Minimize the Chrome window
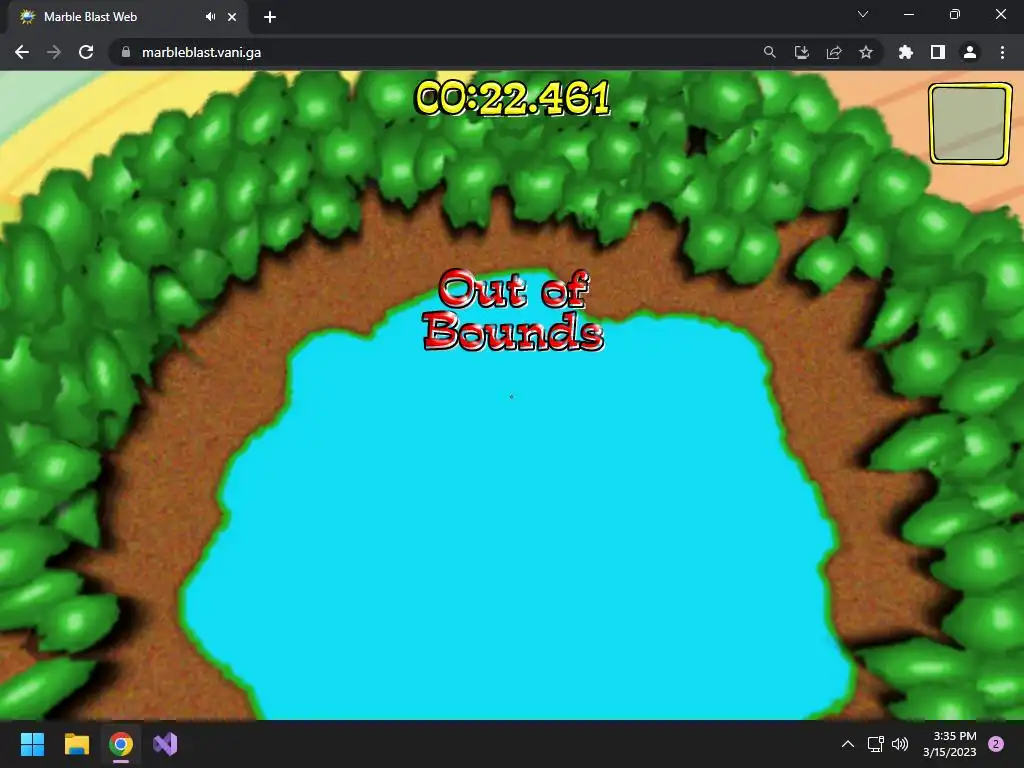This screenshot has height=768, width=1024. (908, 14)
